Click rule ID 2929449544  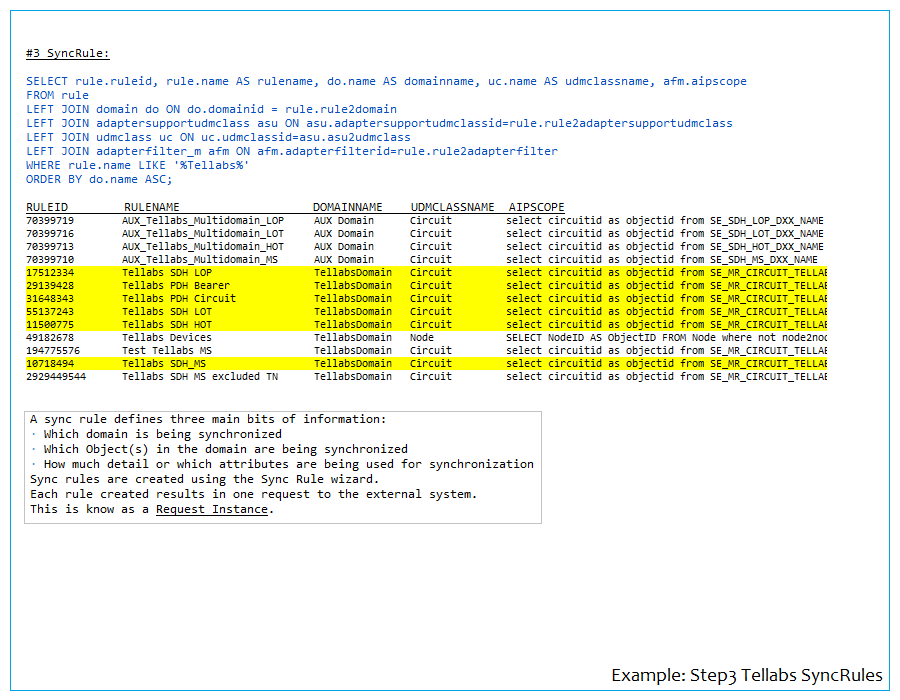(56, 376)
